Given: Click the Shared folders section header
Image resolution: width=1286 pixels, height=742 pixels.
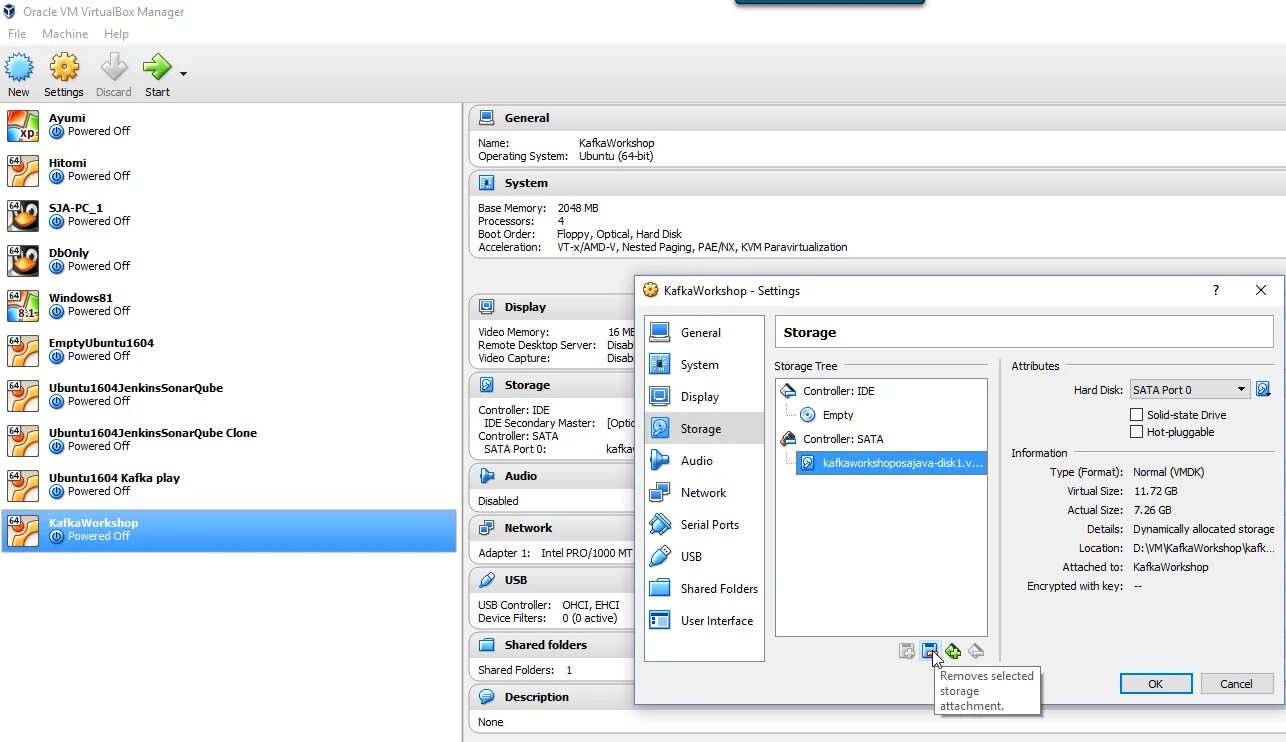Looking at the screenshot, I should pos(552,645).
